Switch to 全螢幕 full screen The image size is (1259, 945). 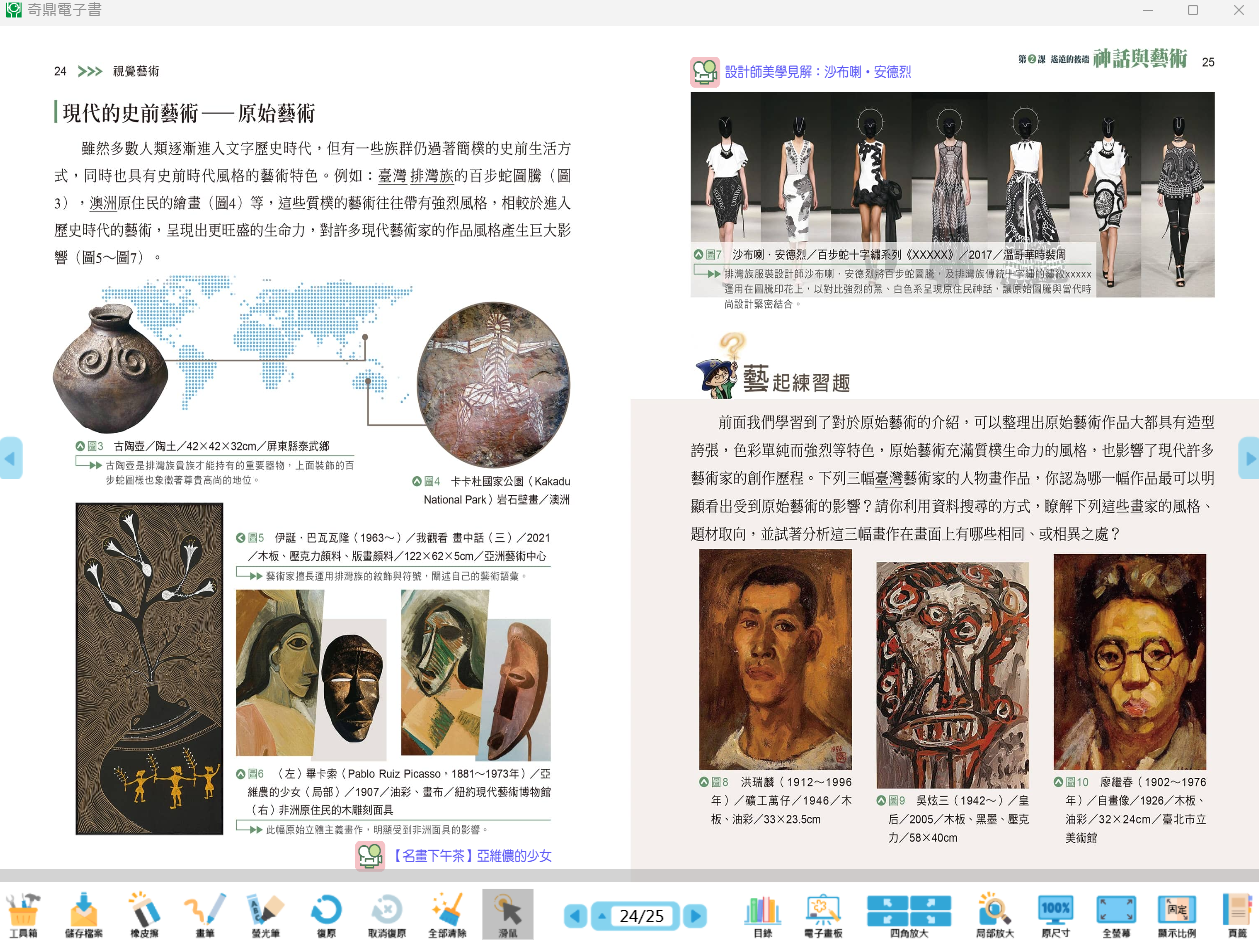tap(1115, 915)
